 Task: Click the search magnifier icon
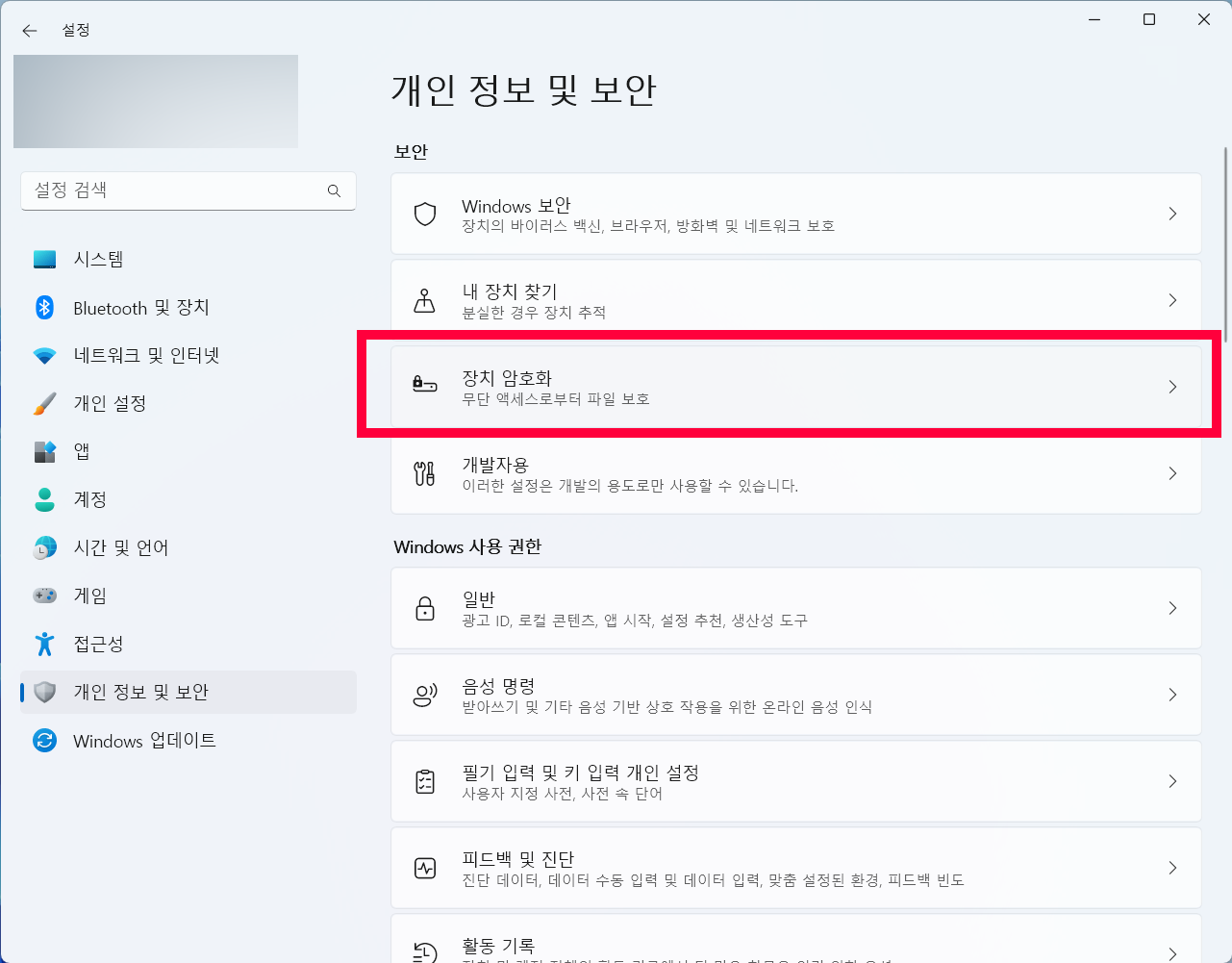coord(334,190)
